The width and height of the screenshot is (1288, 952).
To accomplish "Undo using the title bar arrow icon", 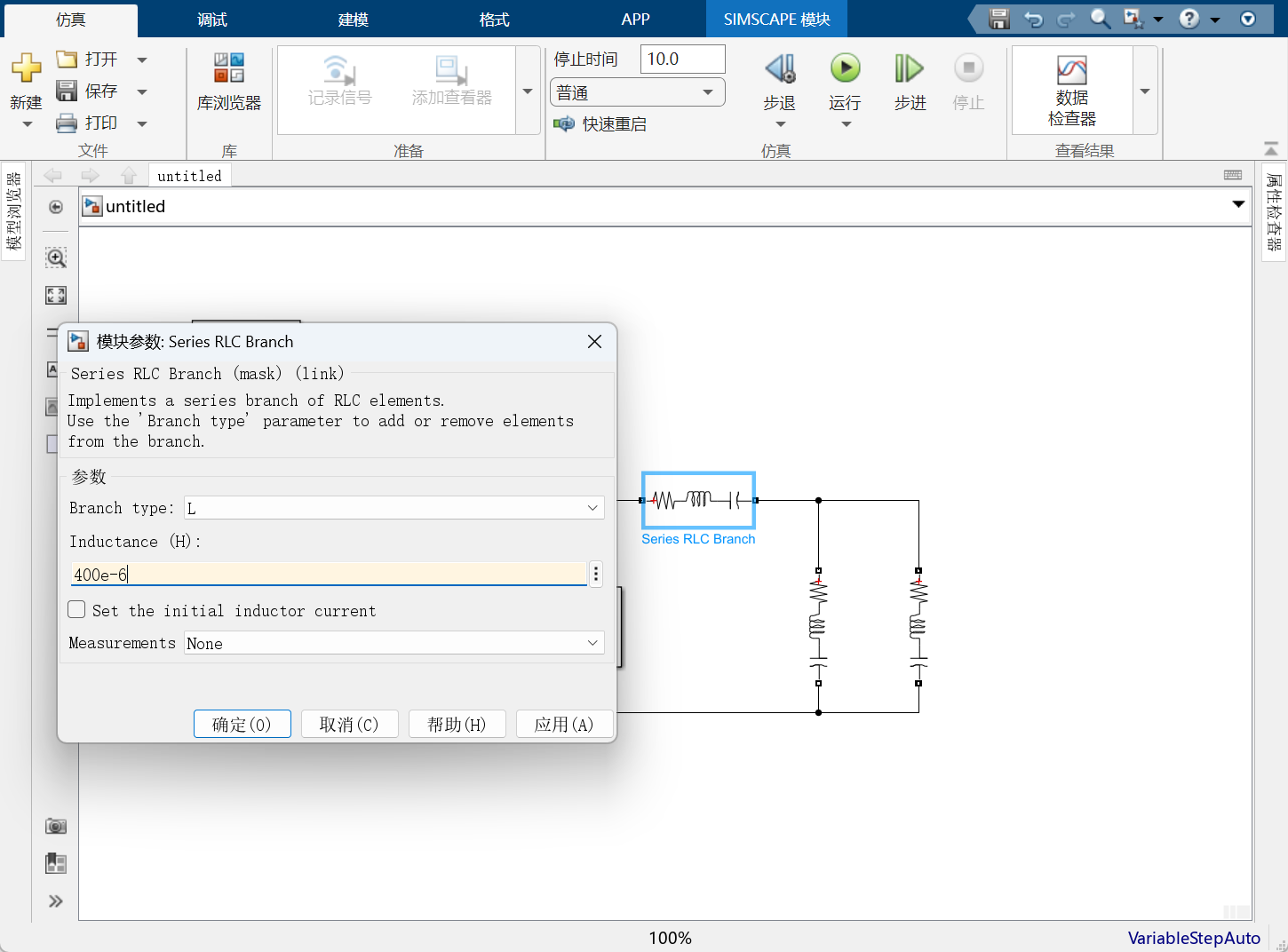I will 1033,19.
